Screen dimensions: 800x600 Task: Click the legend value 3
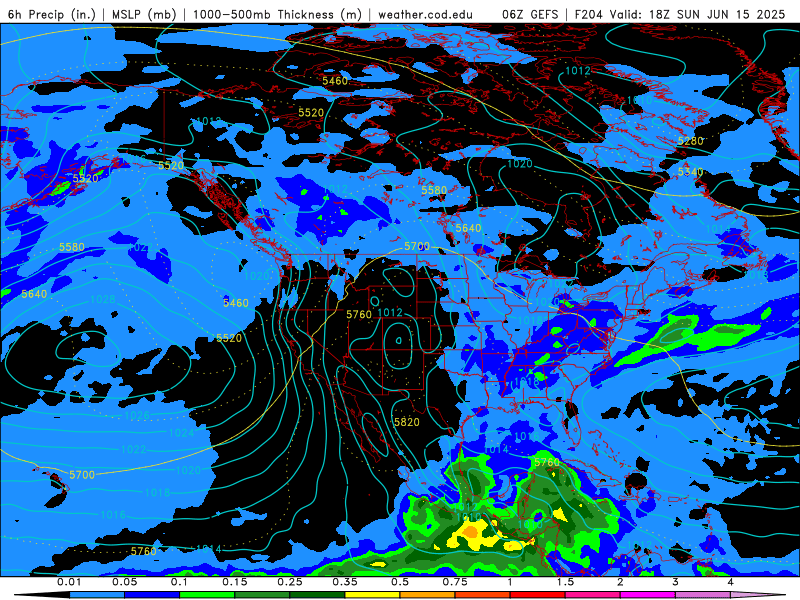[x=675, y=582]
